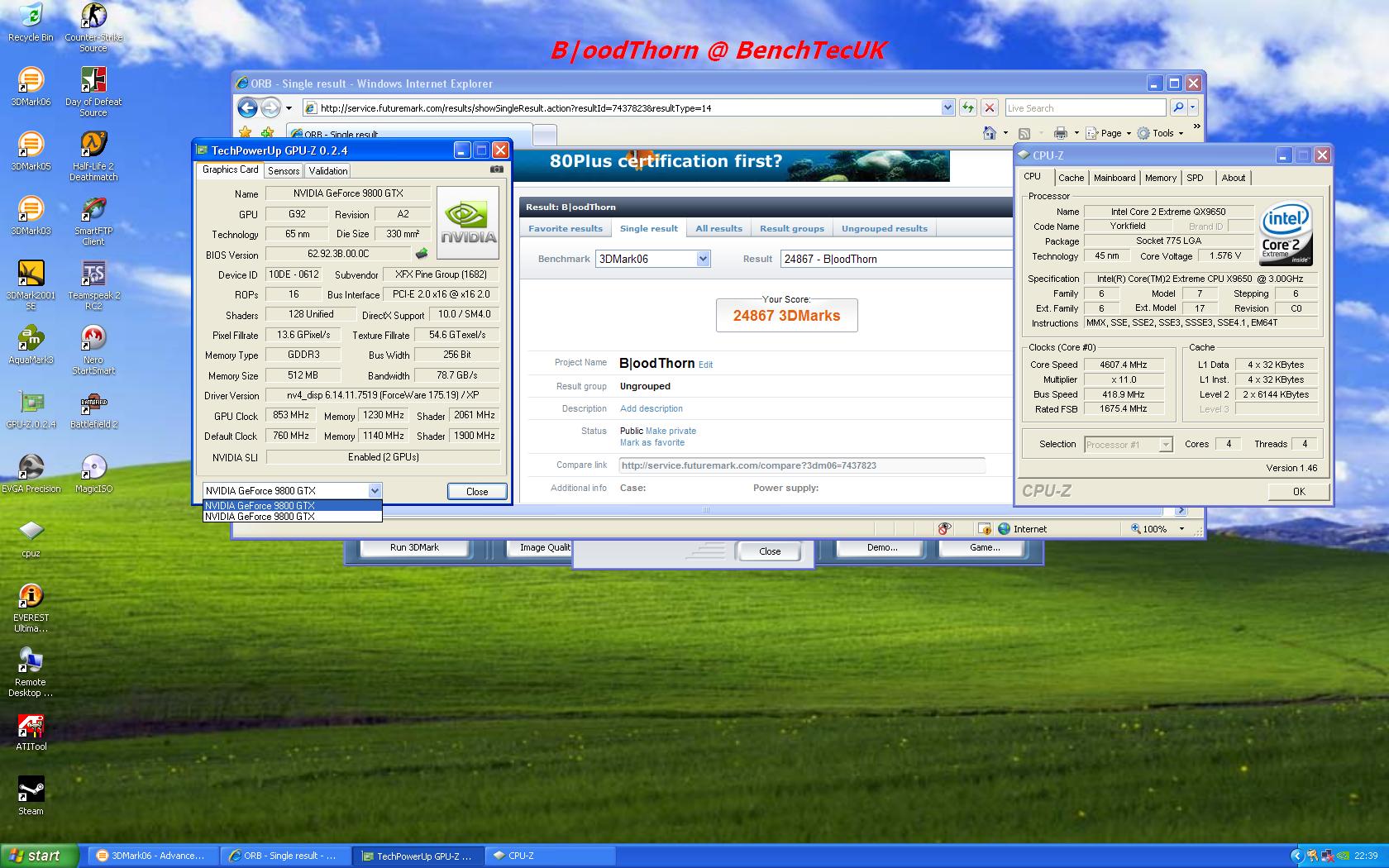Open Result groups tab on ORB page
1389x868 pixels.
(792, 228)
